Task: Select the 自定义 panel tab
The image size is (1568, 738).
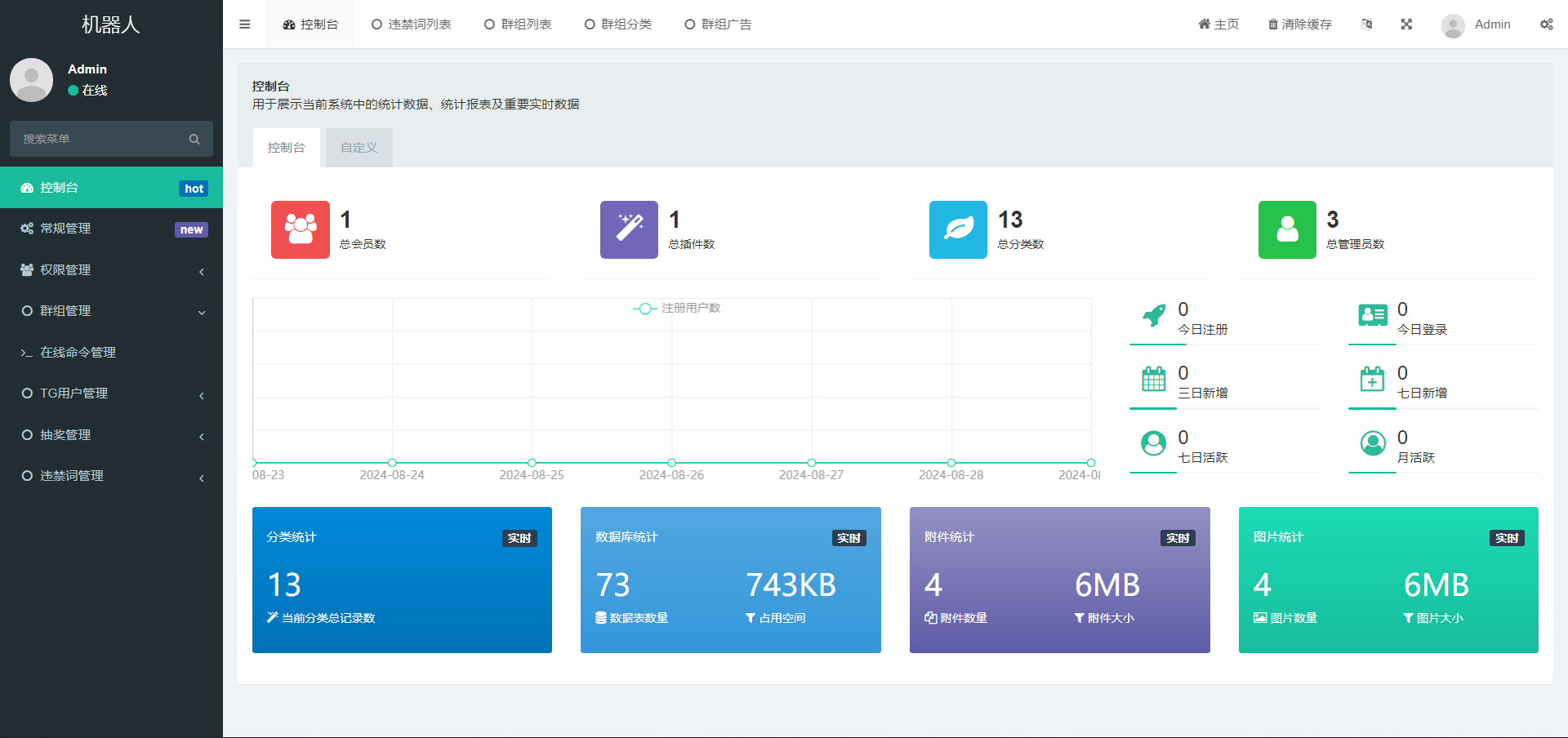Action: click(x=359, y=148)
